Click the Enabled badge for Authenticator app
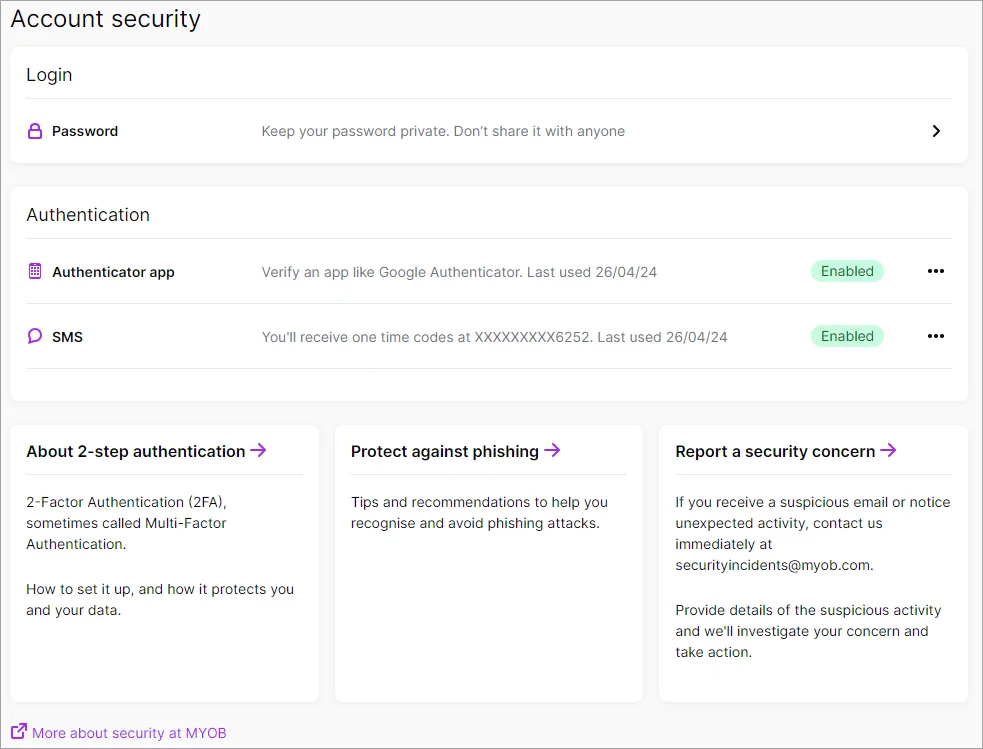The width and height of the screenshot is (983, 749). (847, 271)
